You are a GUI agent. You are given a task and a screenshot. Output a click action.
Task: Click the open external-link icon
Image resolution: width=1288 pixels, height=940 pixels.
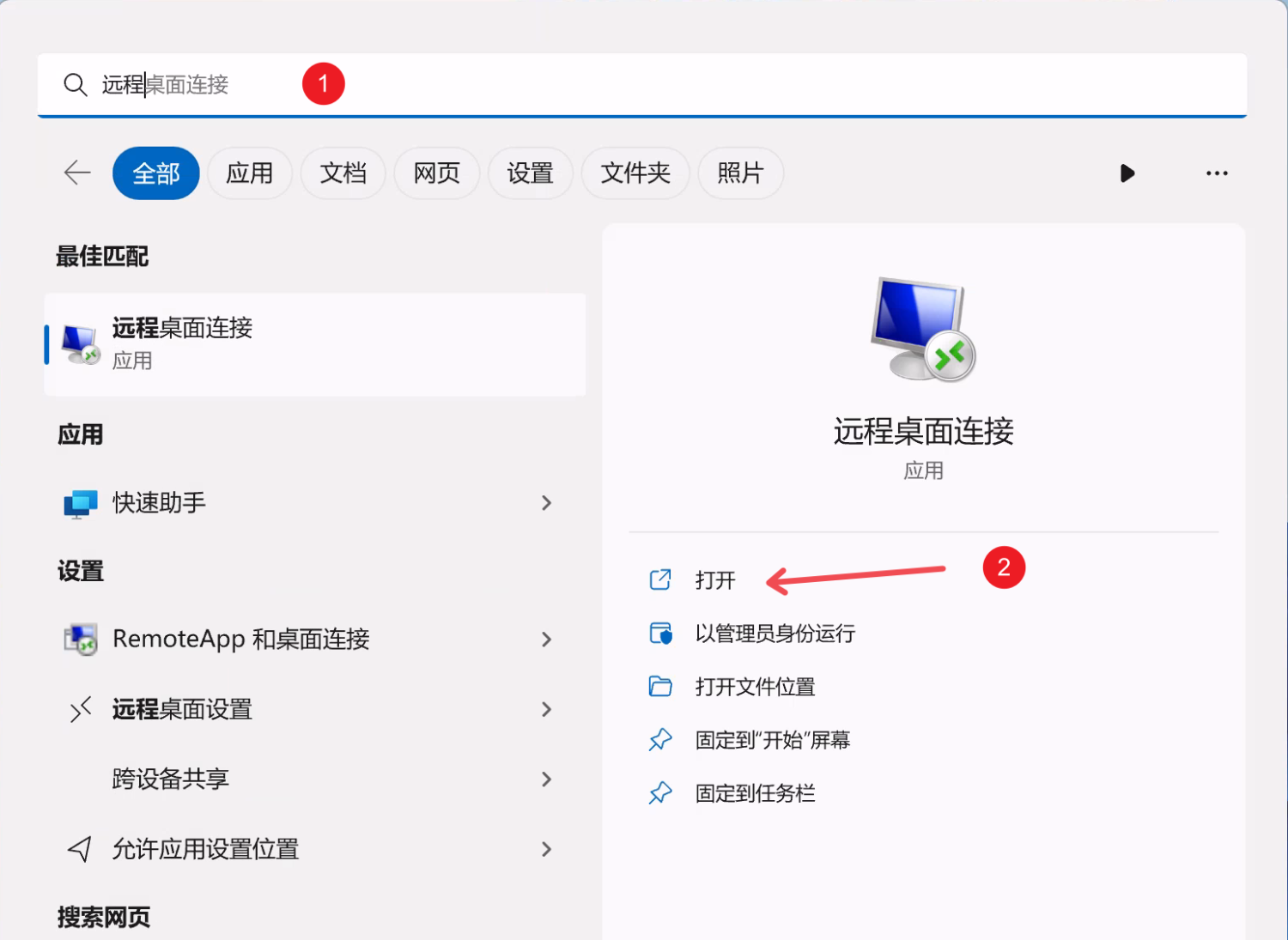(660, 579)
